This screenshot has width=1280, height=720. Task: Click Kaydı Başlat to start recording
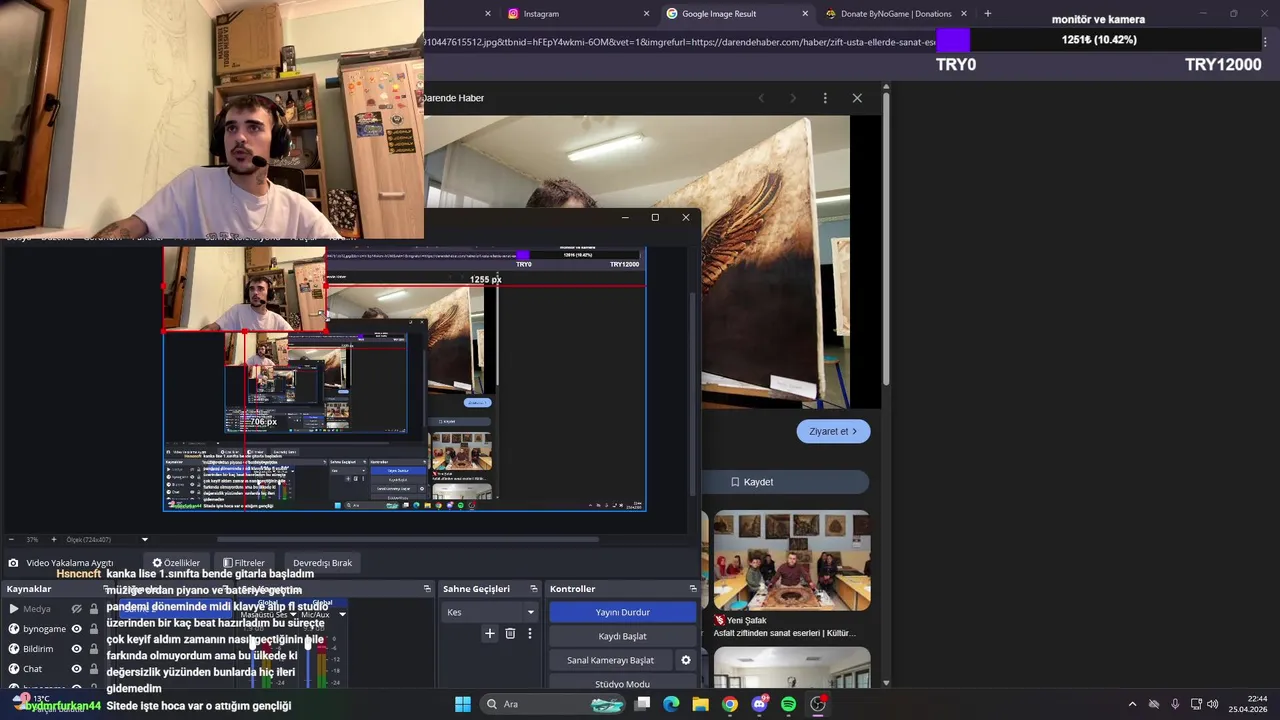tap(622, 636)
